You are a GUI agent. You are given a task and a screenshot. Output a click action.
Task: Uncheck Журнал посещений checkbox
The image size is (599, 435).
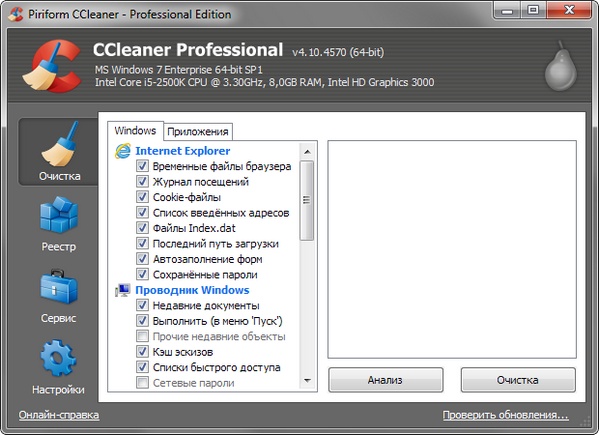(x=142, y=181)
